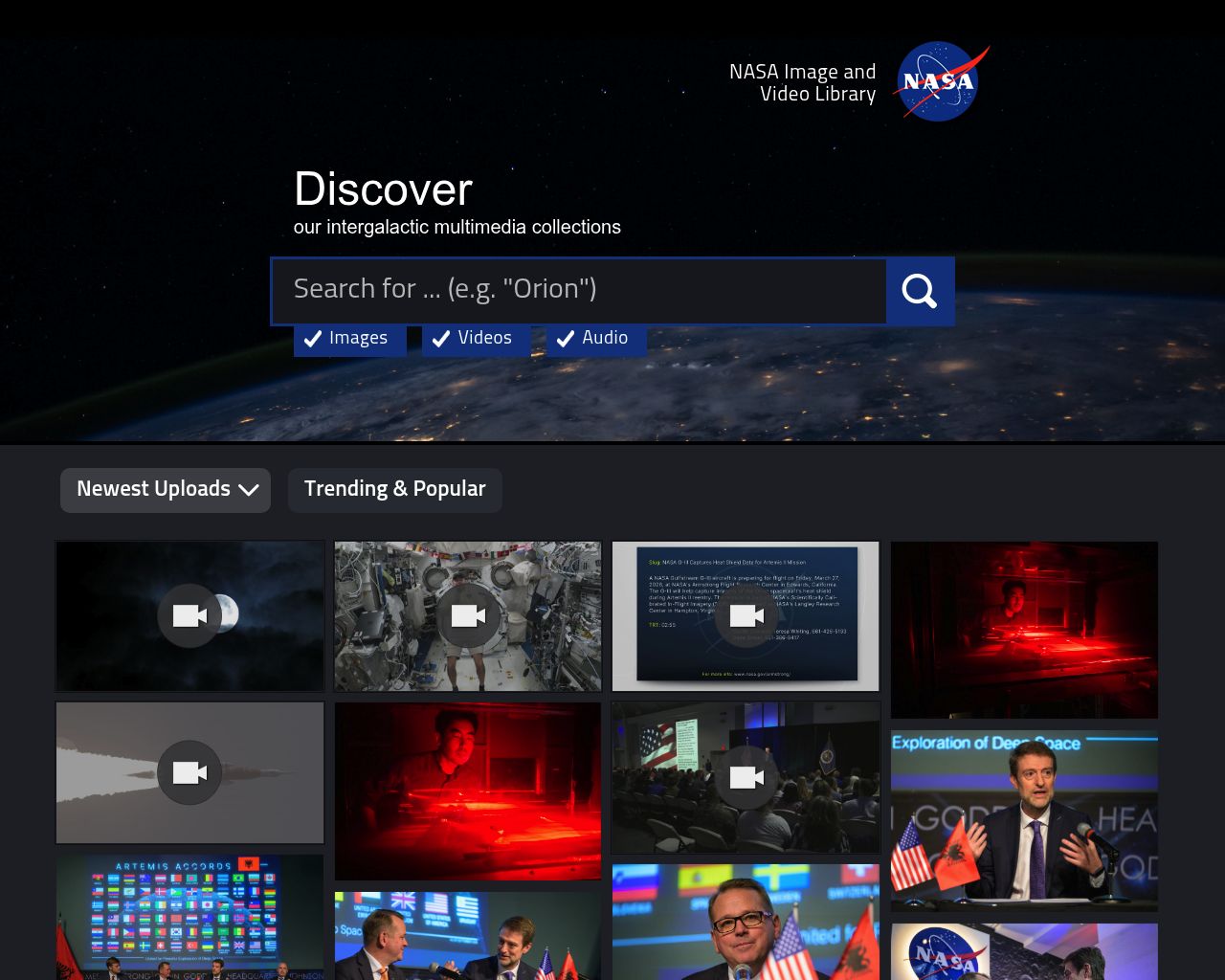Disable the Audio filter checkbox
The height and width of the screenshot is (980, 1225).
point(596,339)
